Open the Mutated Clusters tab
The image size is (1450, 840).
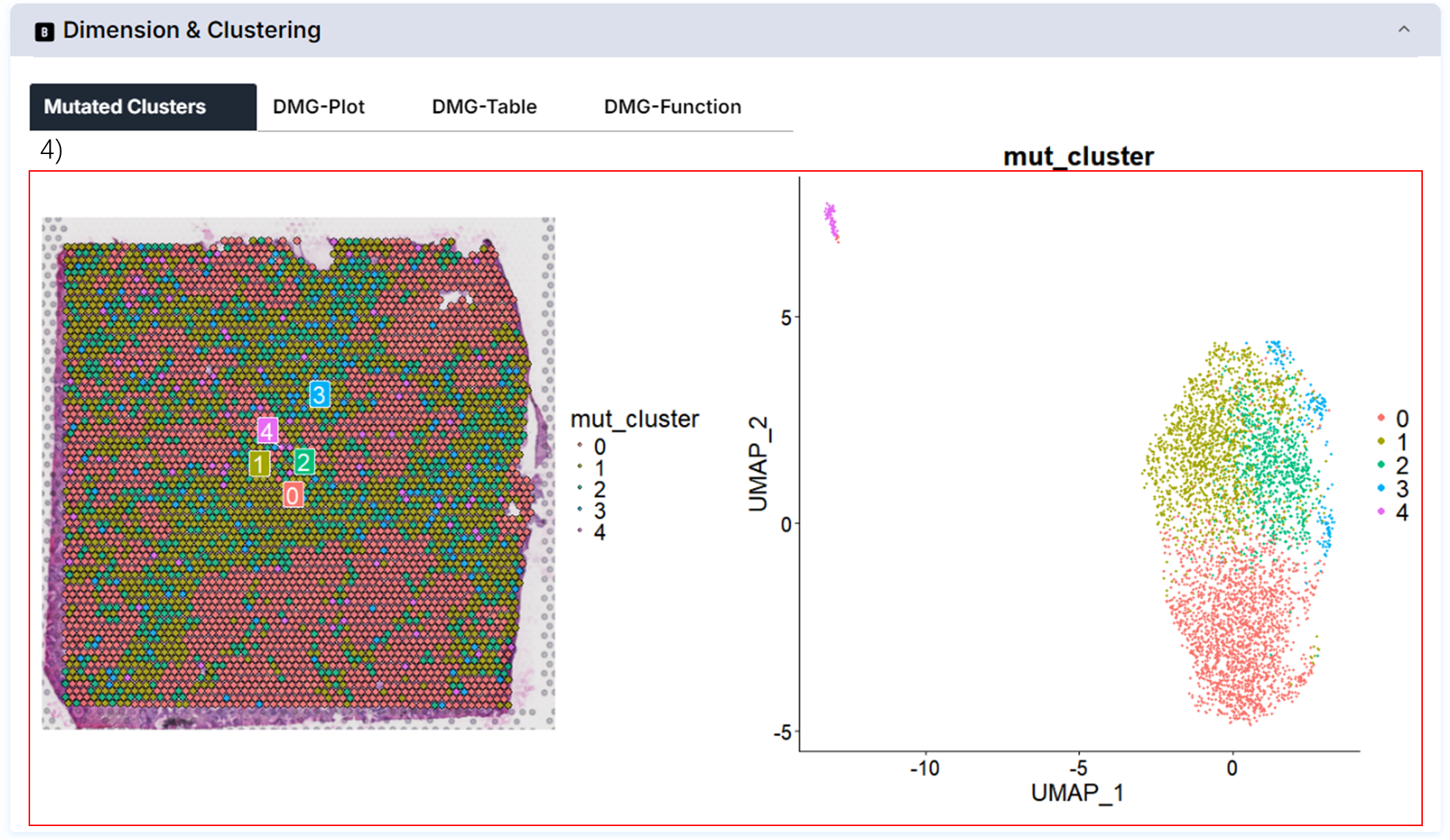click(x=143, y=107)
